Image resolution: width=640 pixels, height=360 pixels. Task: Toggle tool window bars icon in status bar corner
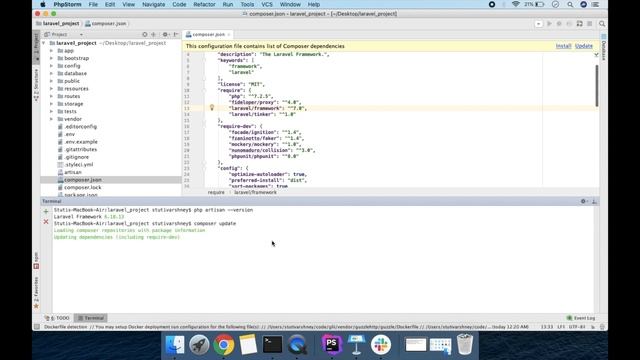pos(37,327)
